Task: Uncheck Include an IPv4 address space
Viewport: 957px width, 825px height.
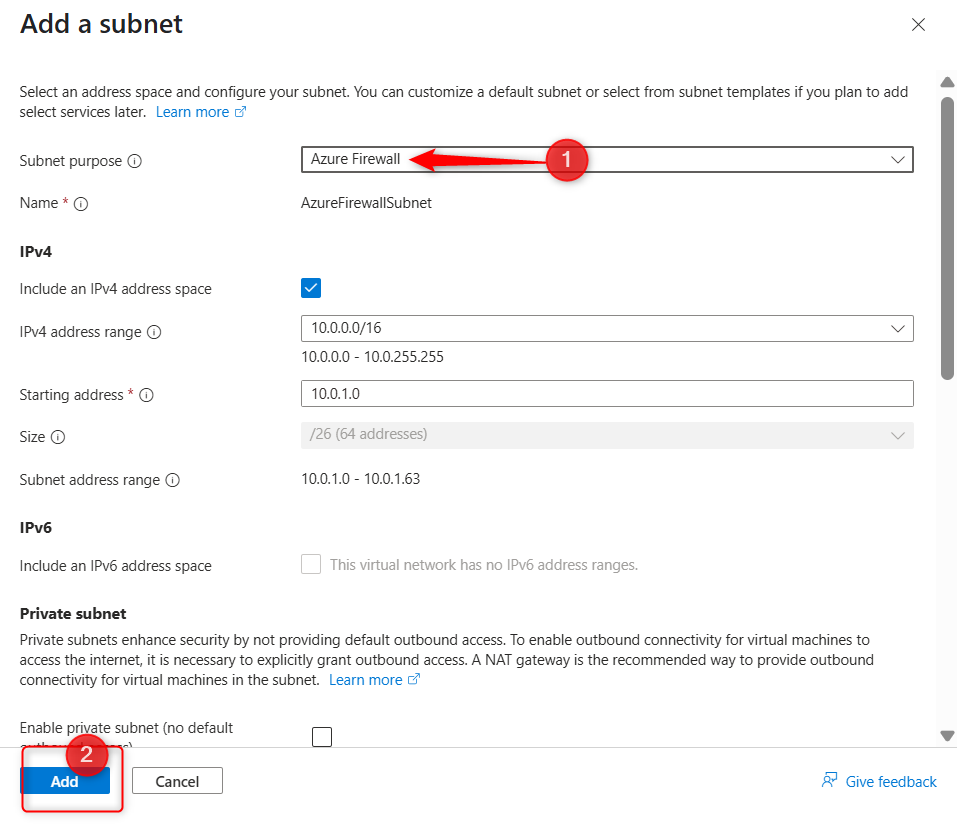Action: click(x=311, y=288)
